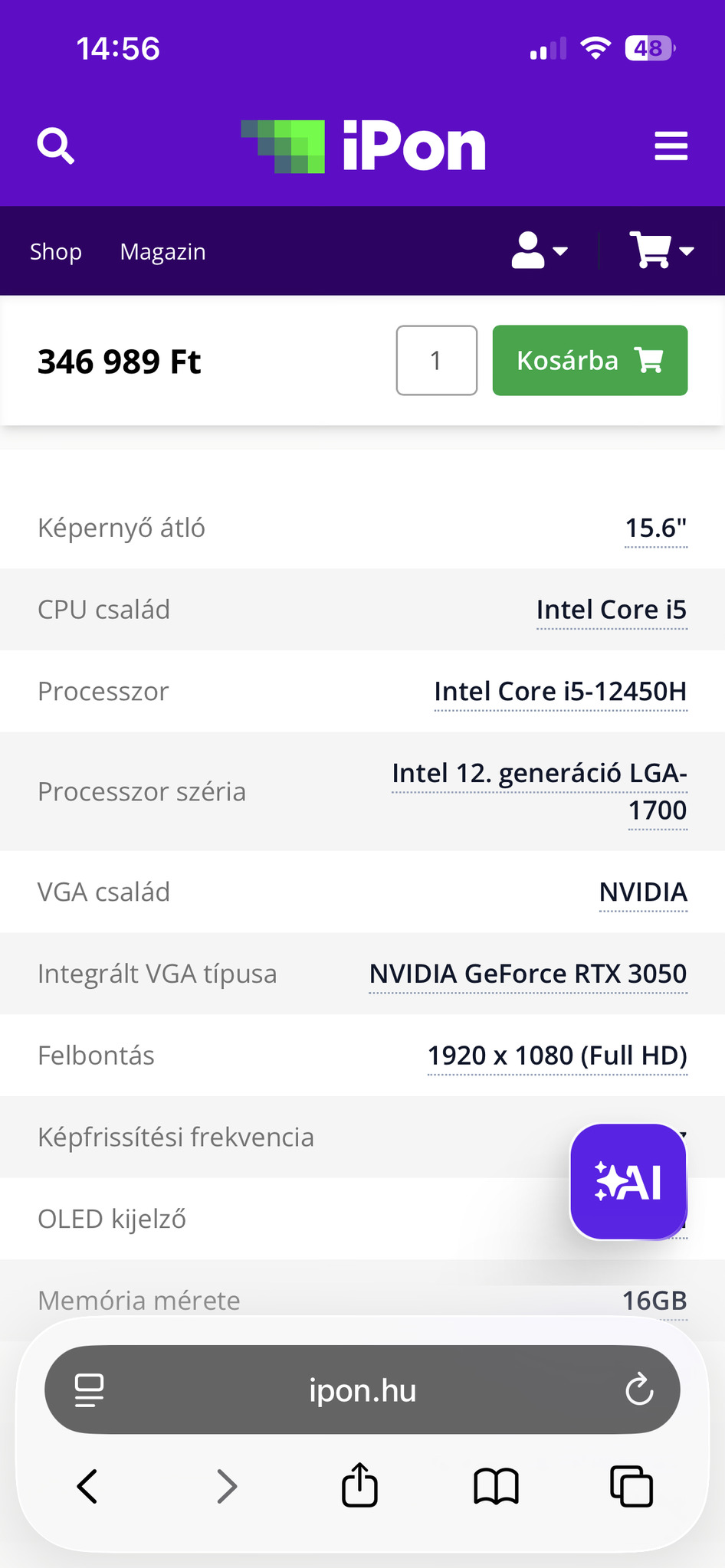Reload the ipon.hu page
725x1568 pixels.
click(x=639, y=1390)
